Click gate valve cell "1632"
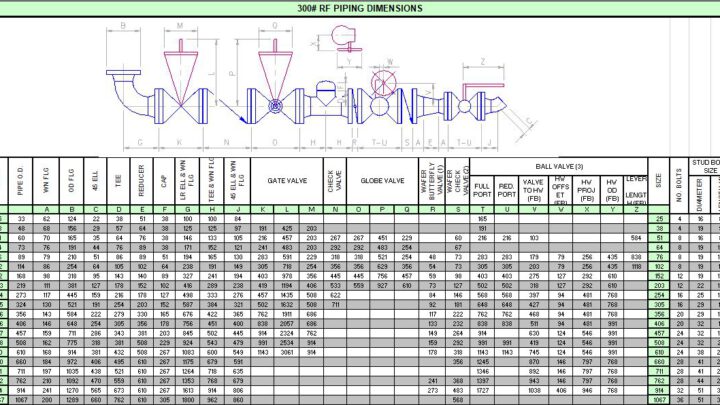The image size is (720, 405). (287, 304)
